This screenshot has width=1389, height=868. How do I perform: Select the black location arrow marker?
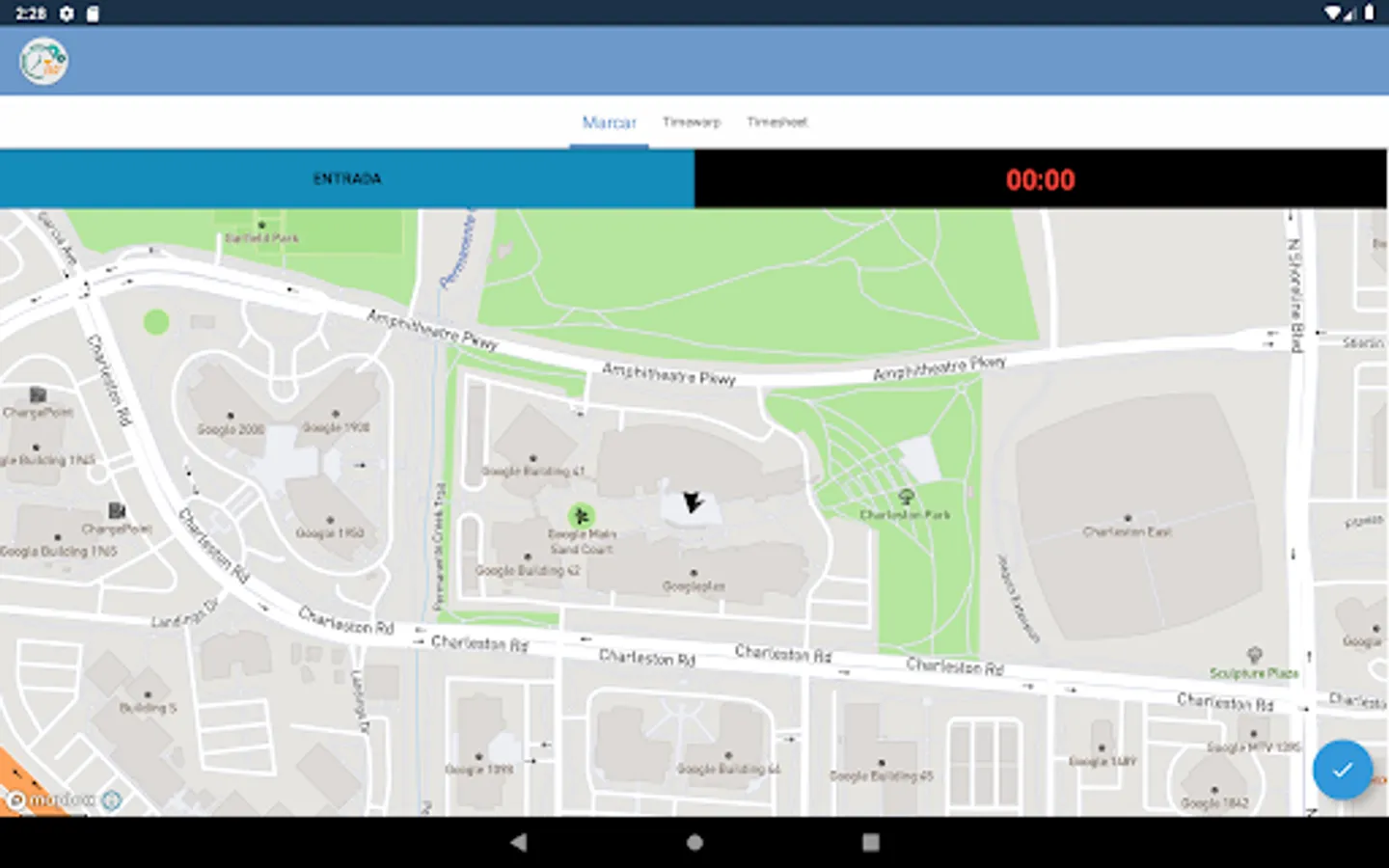[x=692, y=502]
